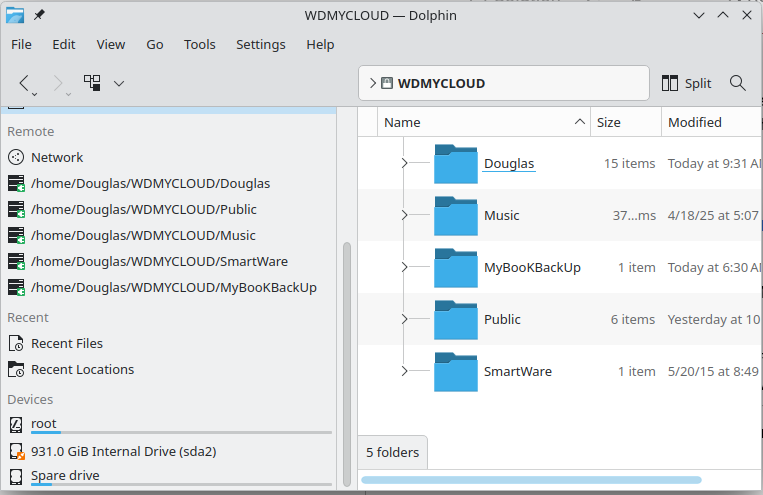Open the Go menu
This screenshot has width=763, height=495.
click(155, 44)
